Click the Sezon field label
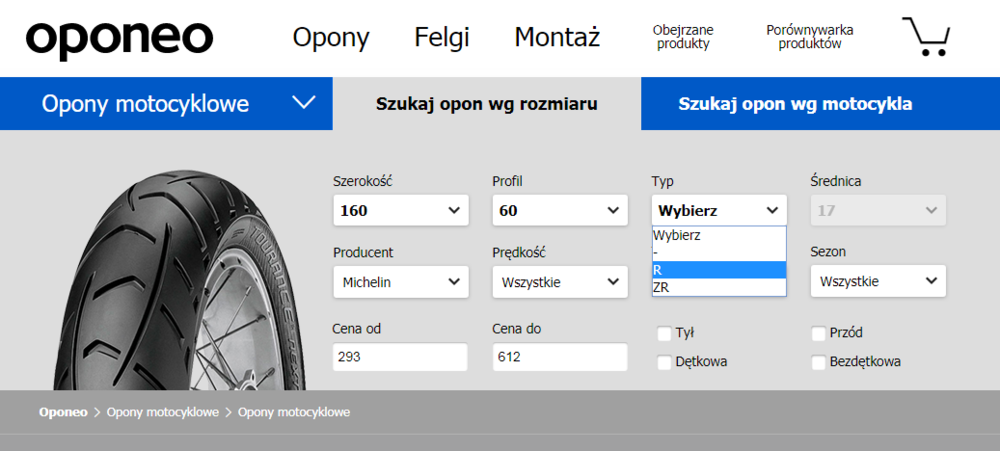 click(828, 252)
